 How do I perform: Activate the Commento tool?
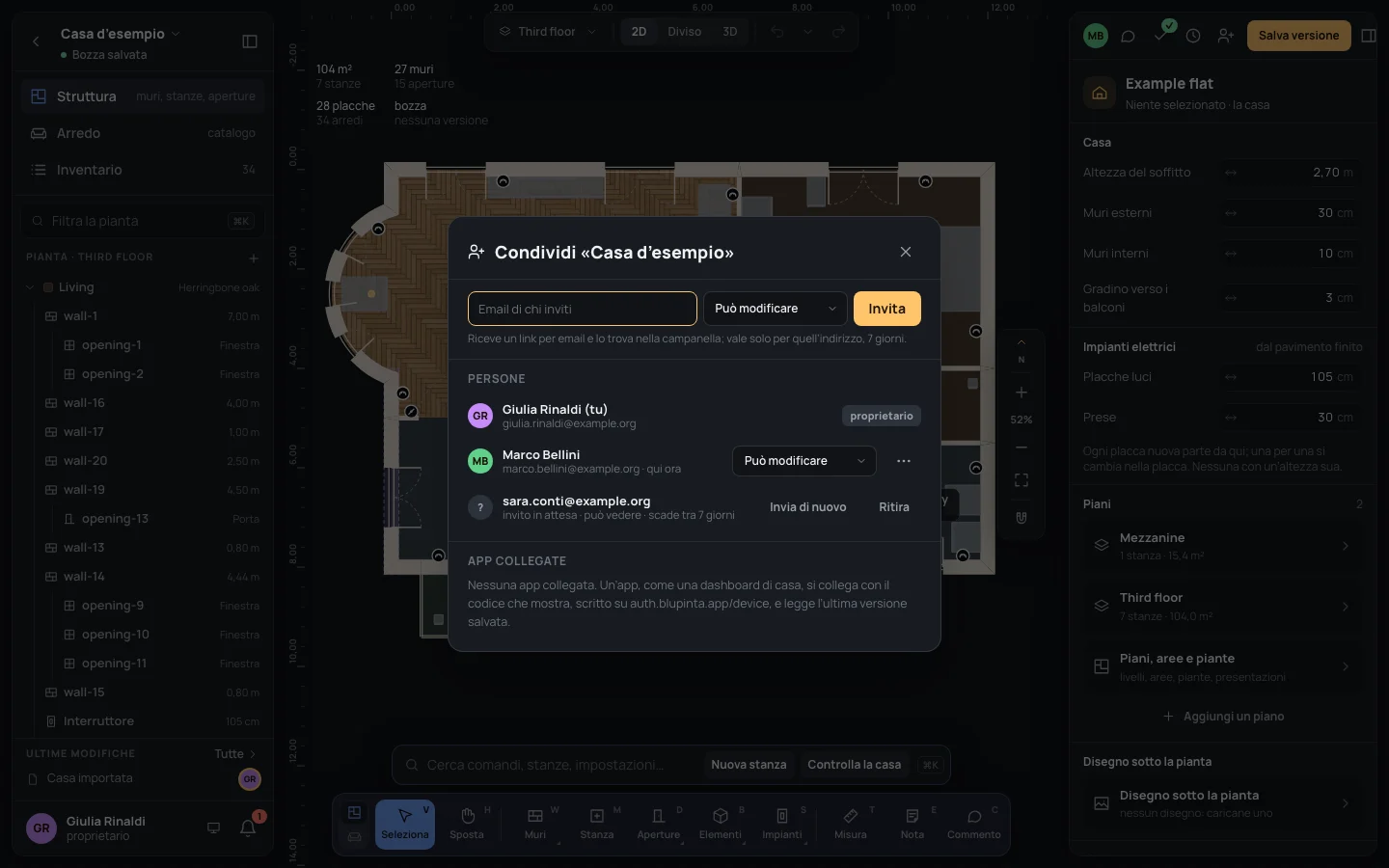click(974, 825)
